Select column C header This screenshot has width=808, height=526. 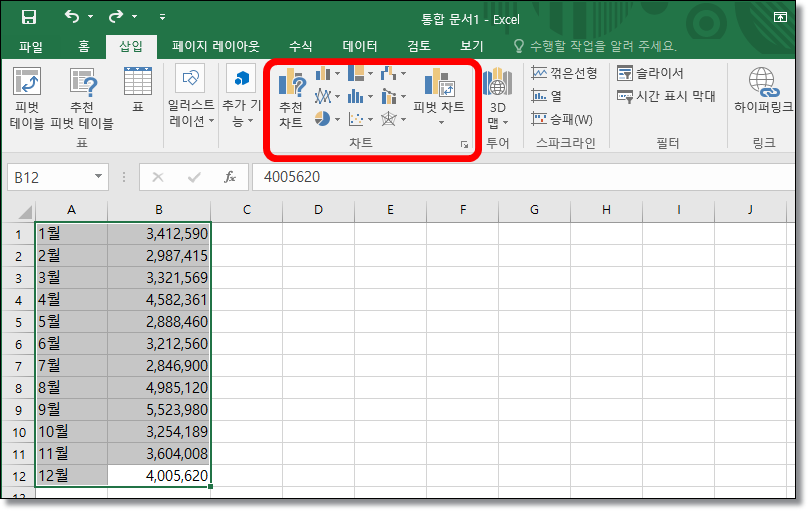point(246,210)
